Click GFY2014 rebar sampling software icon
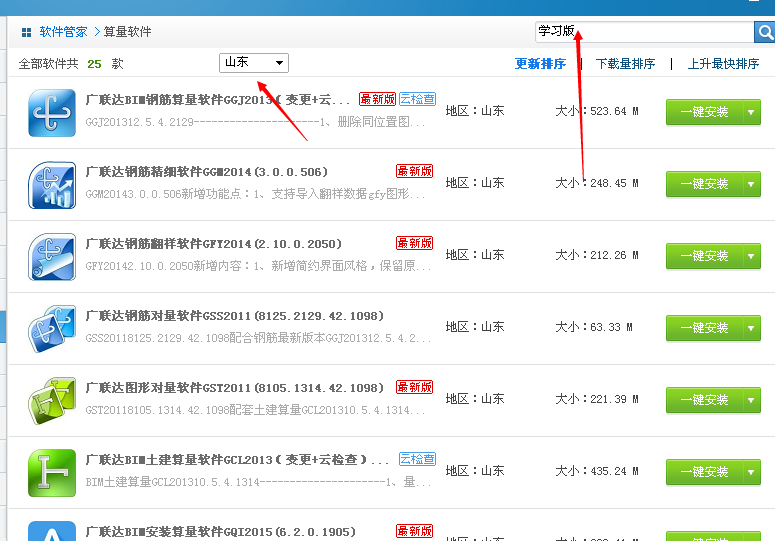The width and height of the screenshot is (775, 541). click(52, 257)
